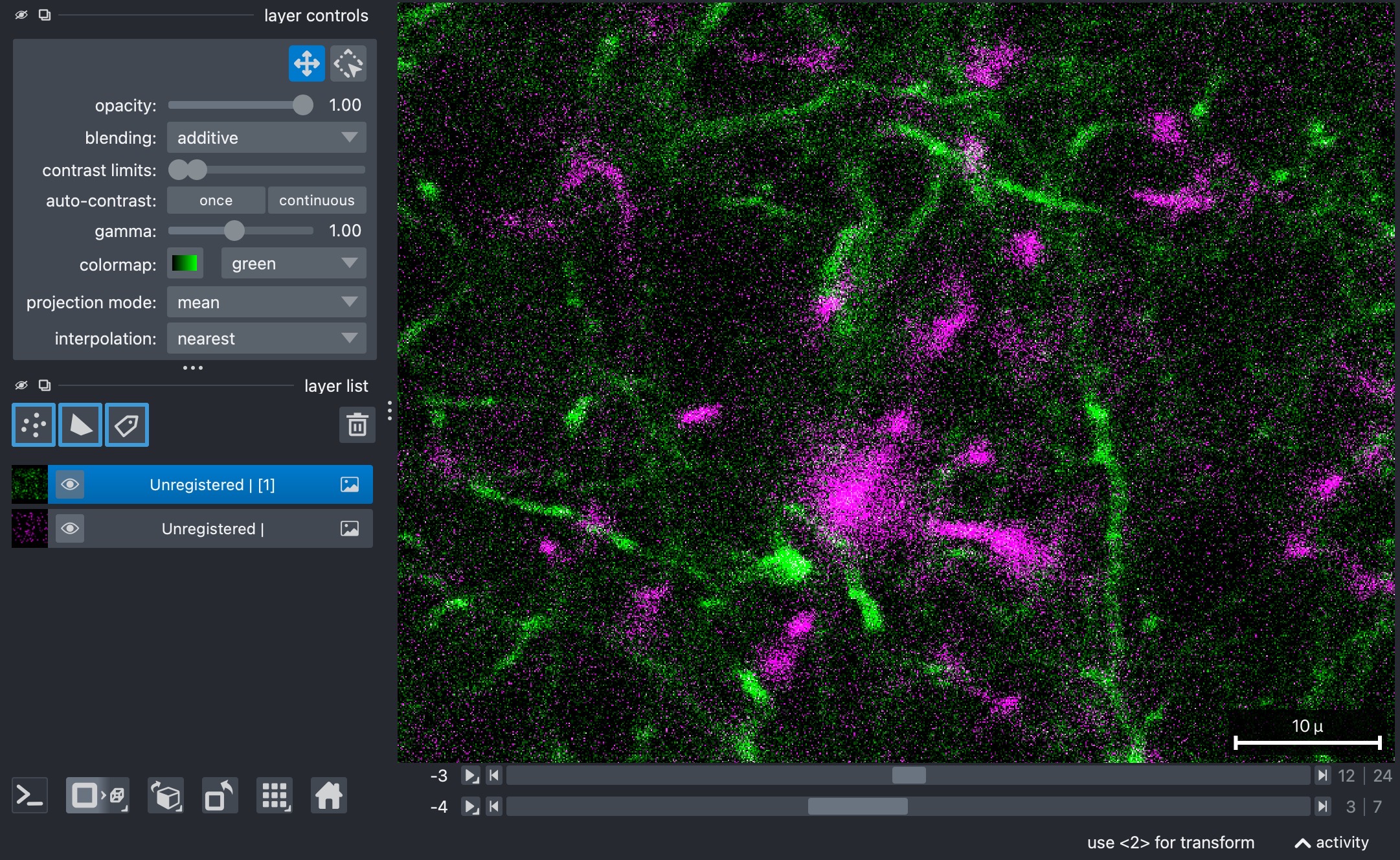Screen dimensions: 1400x860
Task: Click the axis label -3
Action: point(439,776)
